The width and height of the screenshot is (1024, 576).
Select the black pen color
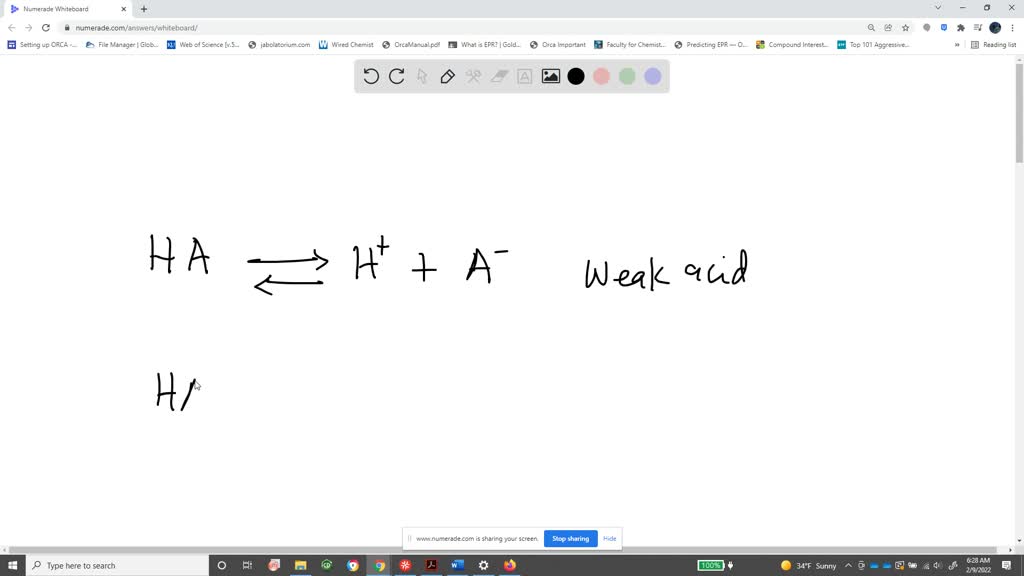576,76
